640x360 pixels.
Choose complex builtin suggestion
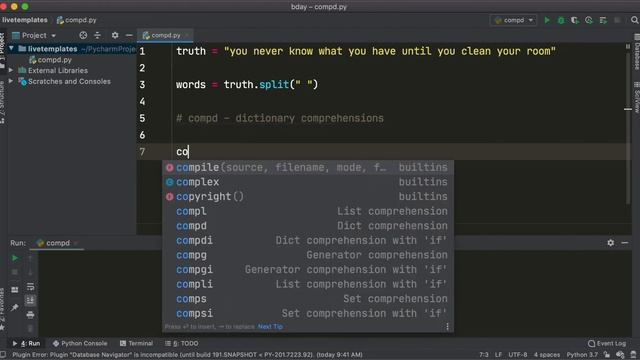(308, 182)
